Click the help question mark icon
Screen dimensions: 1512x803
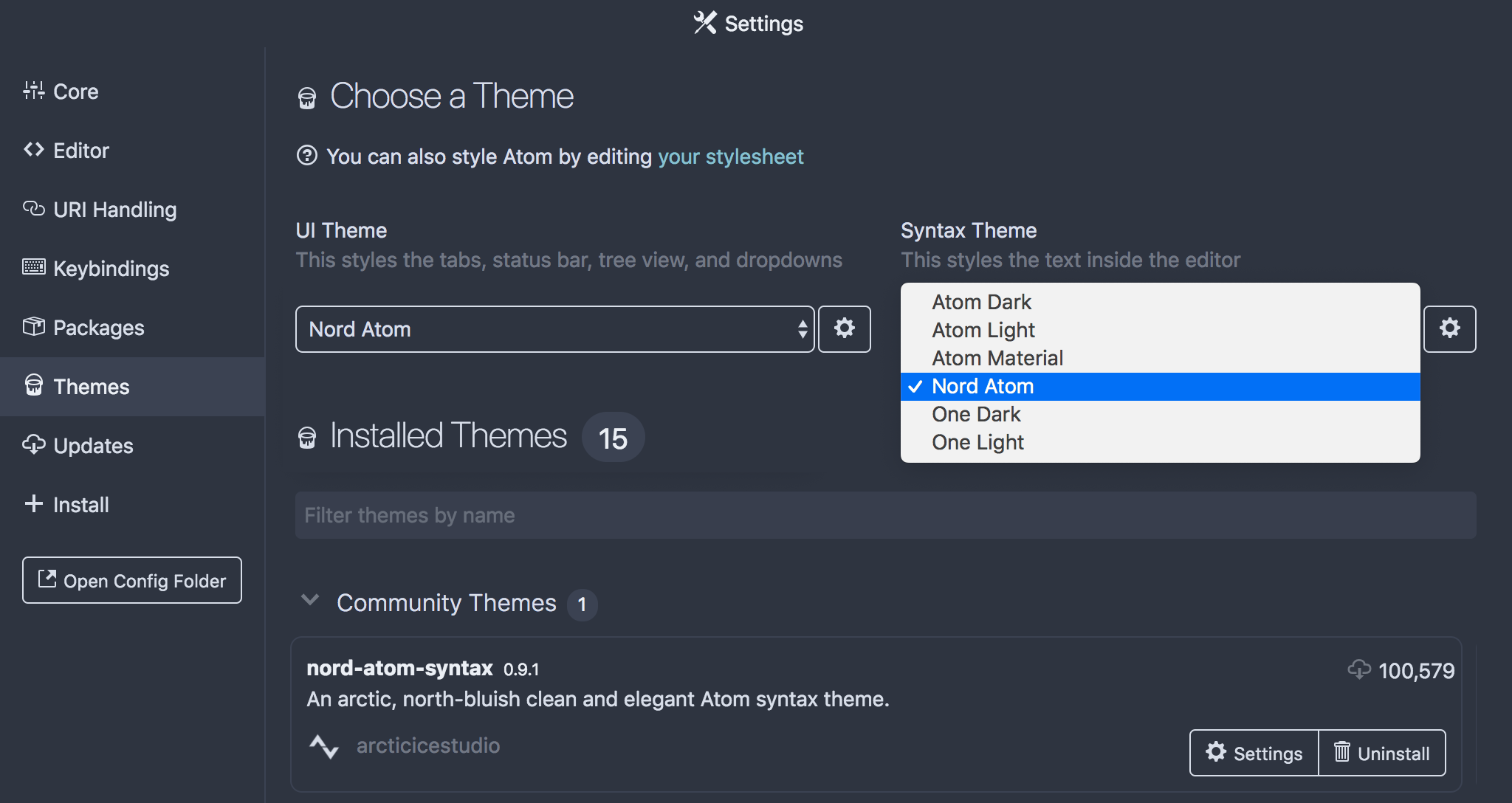(306, 156)
